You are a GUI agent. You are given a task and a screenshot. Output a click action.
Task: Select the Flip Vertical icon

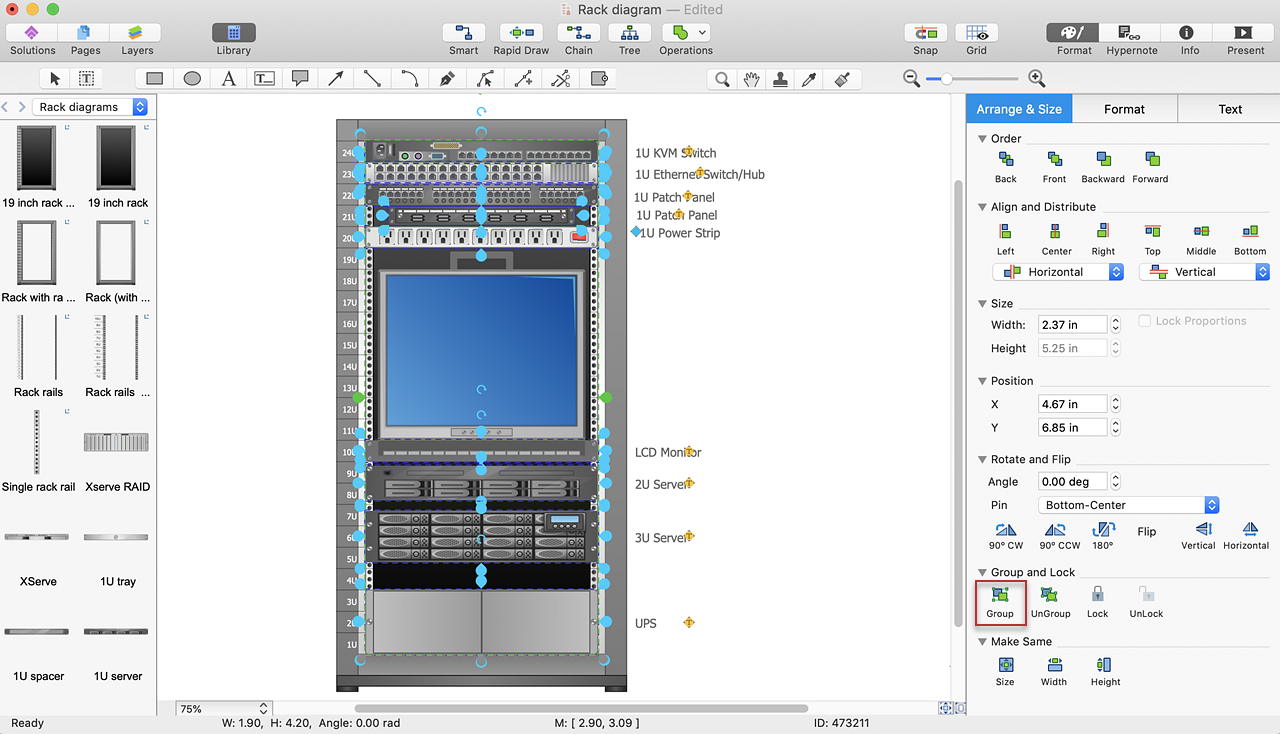pos(1203,530)
